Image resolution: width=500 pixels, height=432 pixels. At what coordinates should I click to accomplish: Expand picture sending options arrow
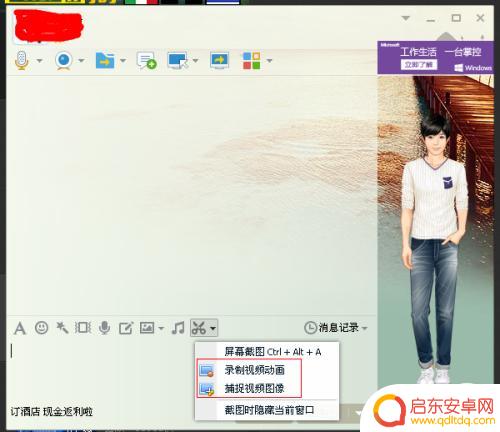click(161, 328)
